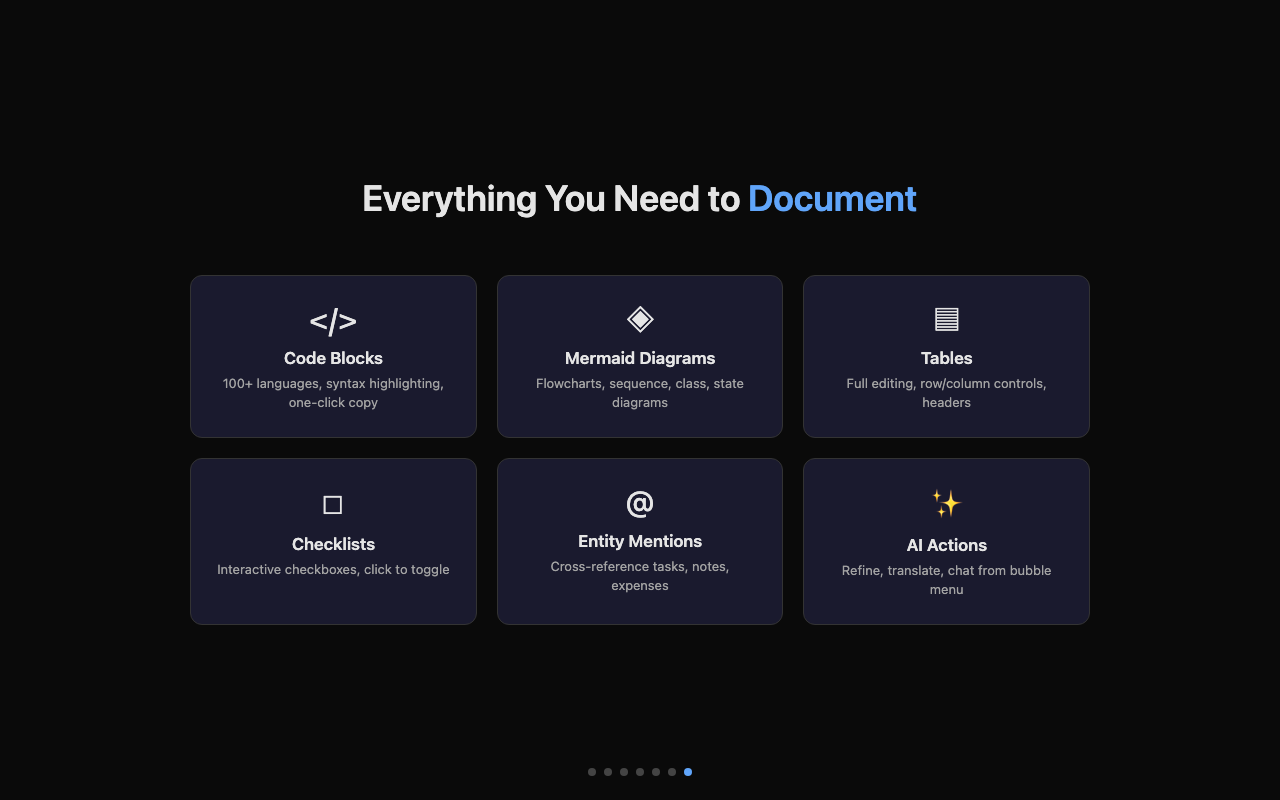Click the AI Actions sparkles icon
The width and height of the screenshot is (1280, 800).
[x=946, y=503]
